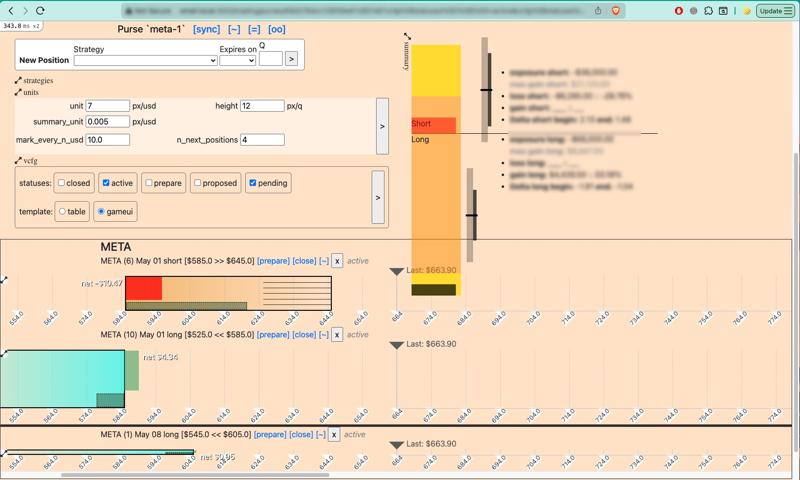The height and width of the screenshot is (480, 800).
Task: Remove META (10) long with x button
Action: click(x=337, y=335)
